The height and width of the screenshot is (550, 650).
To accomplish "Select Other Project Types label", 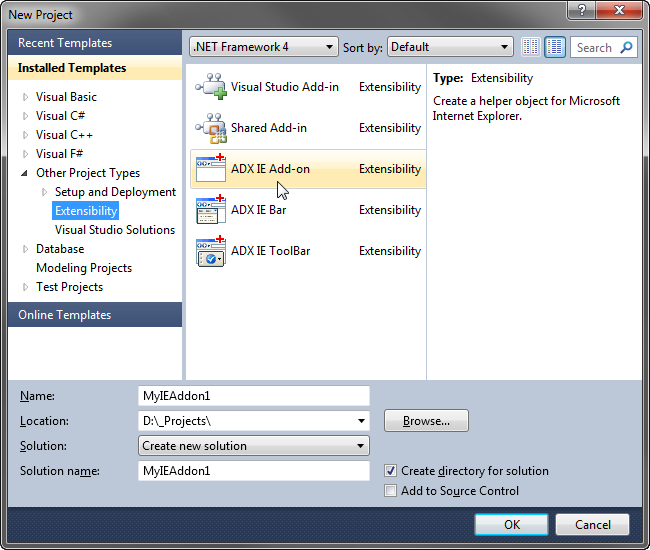I will [x=88, y=173].
